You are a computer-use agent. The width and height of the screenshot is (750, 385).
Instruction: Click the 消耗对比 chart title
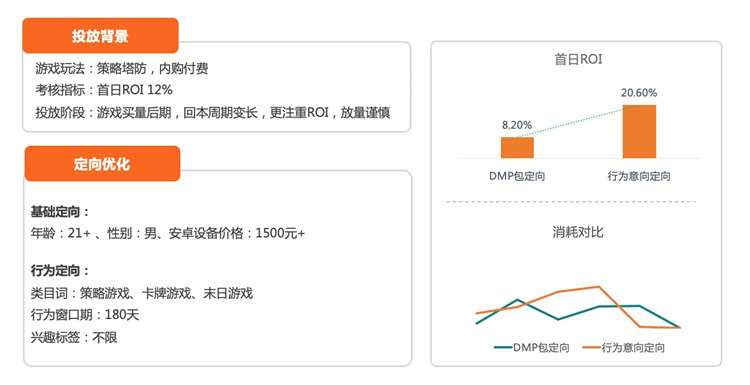coord(578,232)
